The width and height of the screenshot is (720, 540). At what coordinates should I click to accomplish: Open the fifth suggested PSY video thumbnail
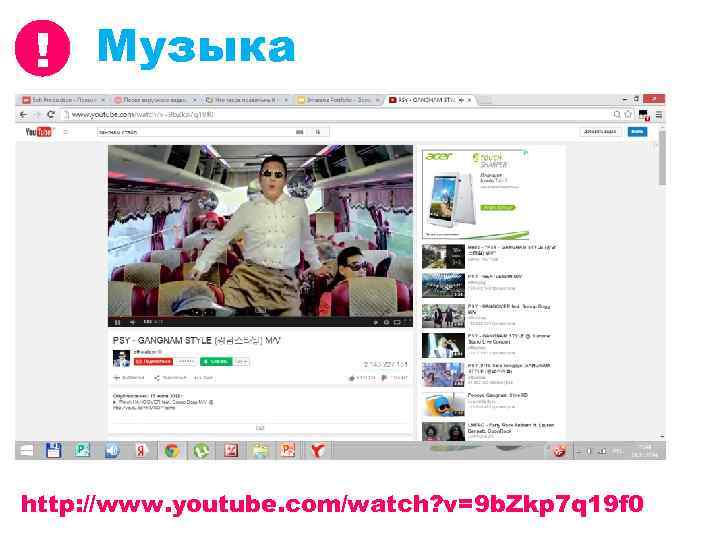point(443,375)
